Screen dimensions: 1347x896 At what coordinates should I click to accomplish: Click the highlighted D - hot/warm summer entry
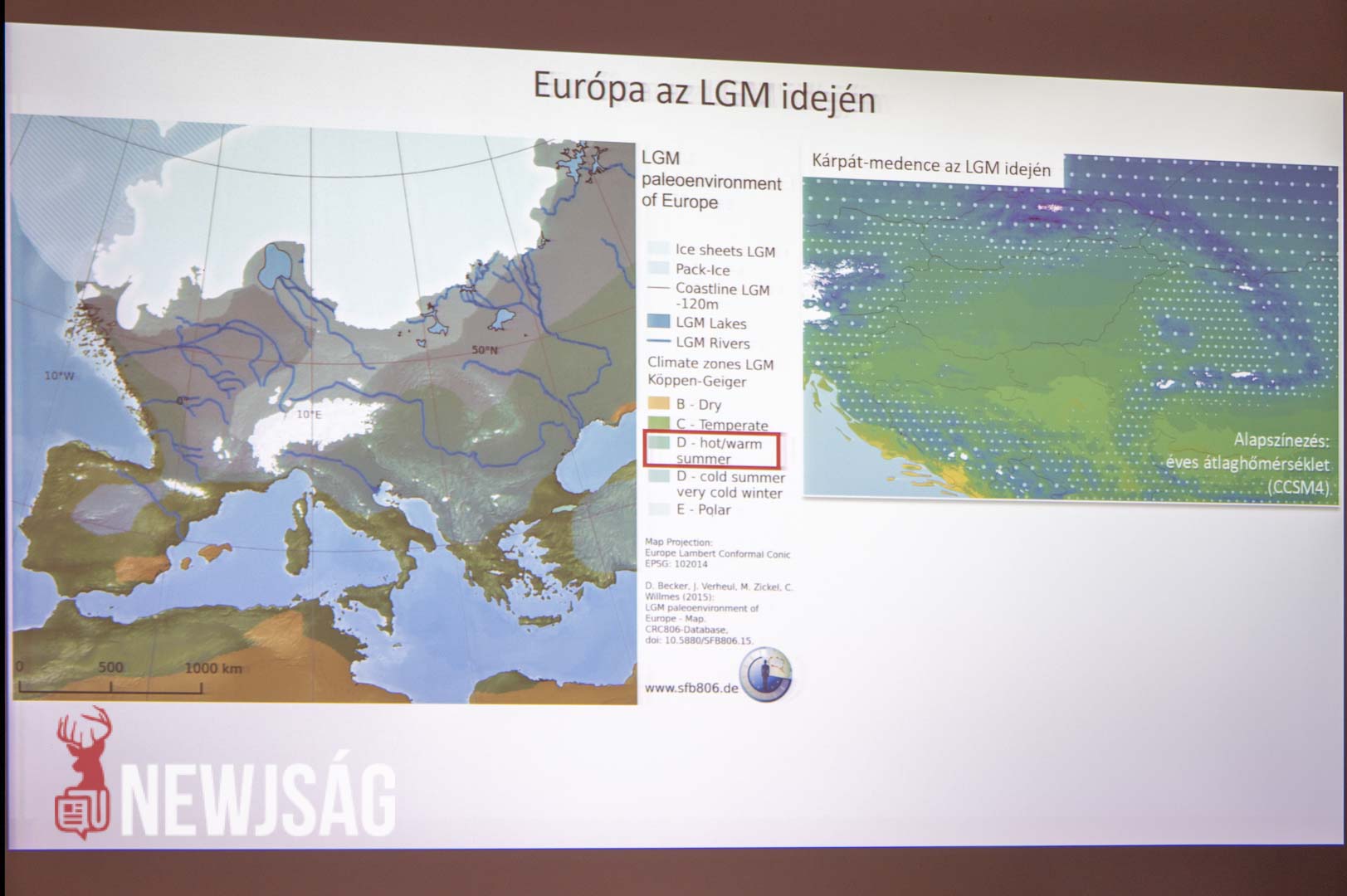712,450
